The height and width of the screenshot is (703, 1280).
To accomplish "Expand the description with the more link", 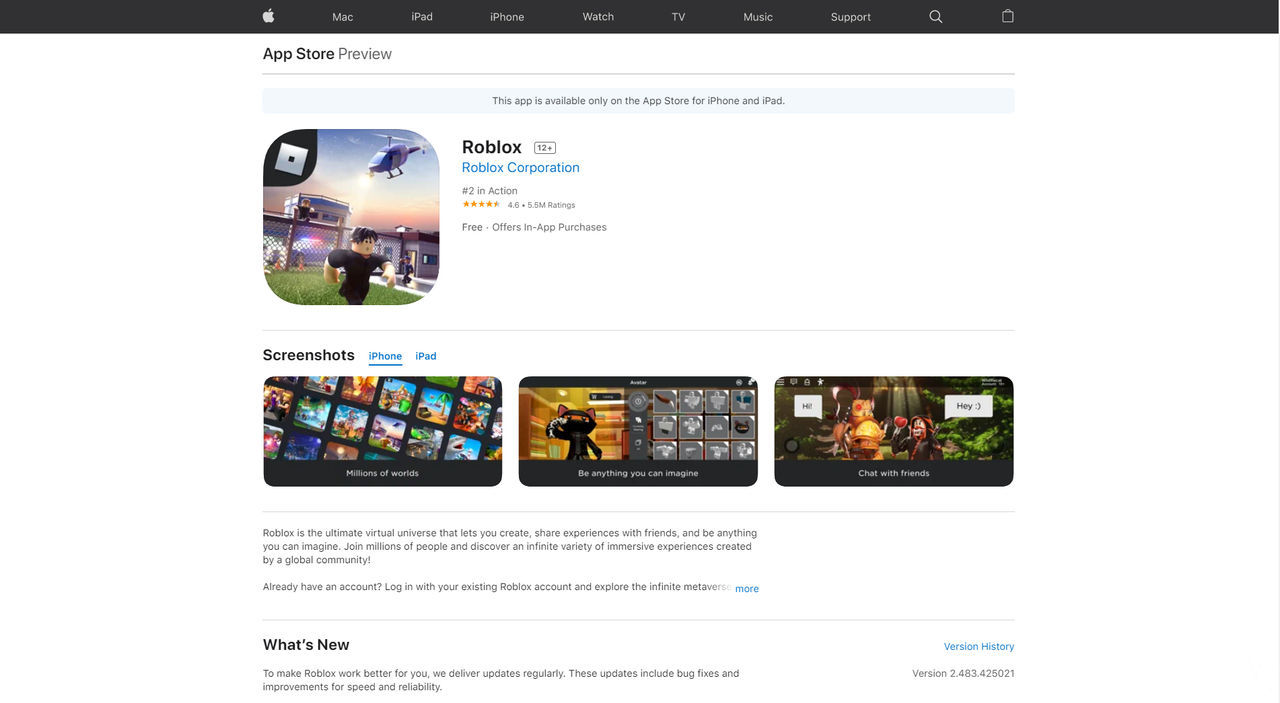I will [747, 589].
